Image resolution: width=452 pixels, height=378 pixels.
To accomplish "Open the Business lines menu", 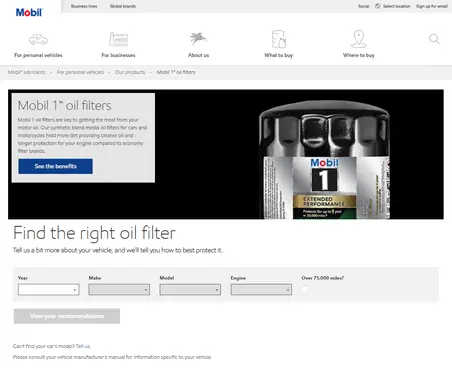I will [x=84, y=6].
